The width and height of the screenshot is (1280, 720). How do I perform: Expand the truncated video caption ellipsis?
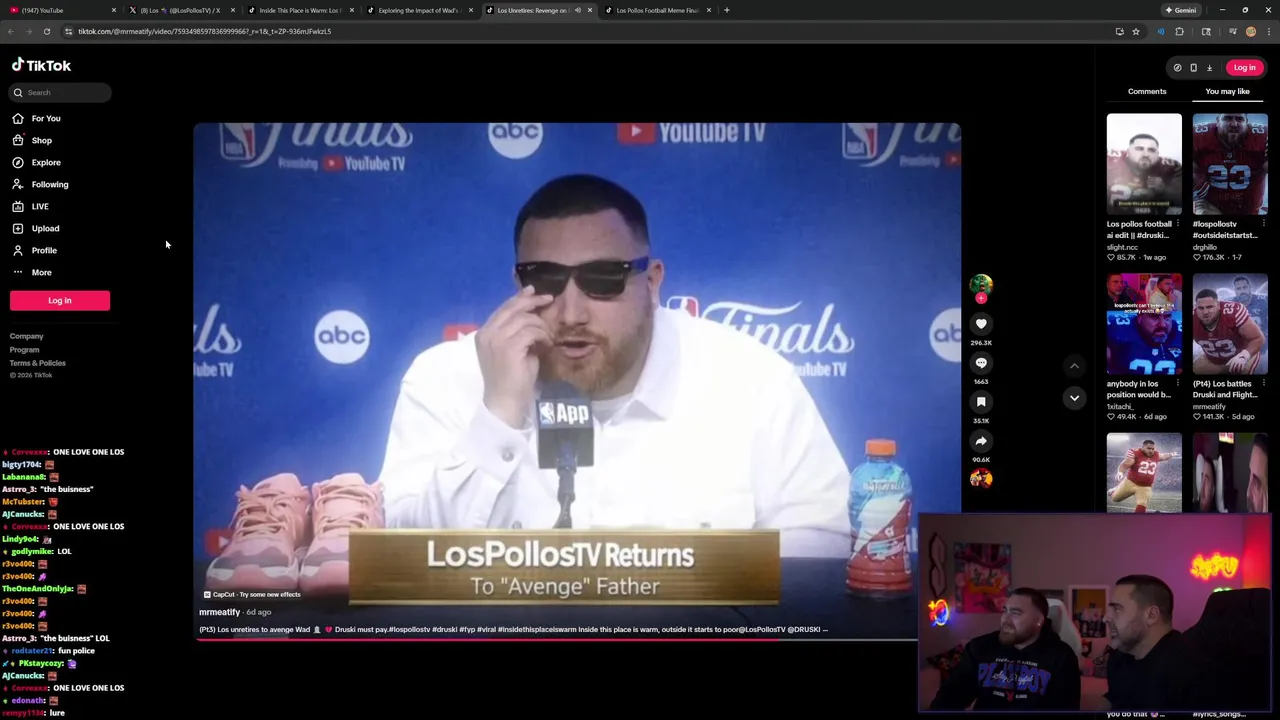[825, 629]
